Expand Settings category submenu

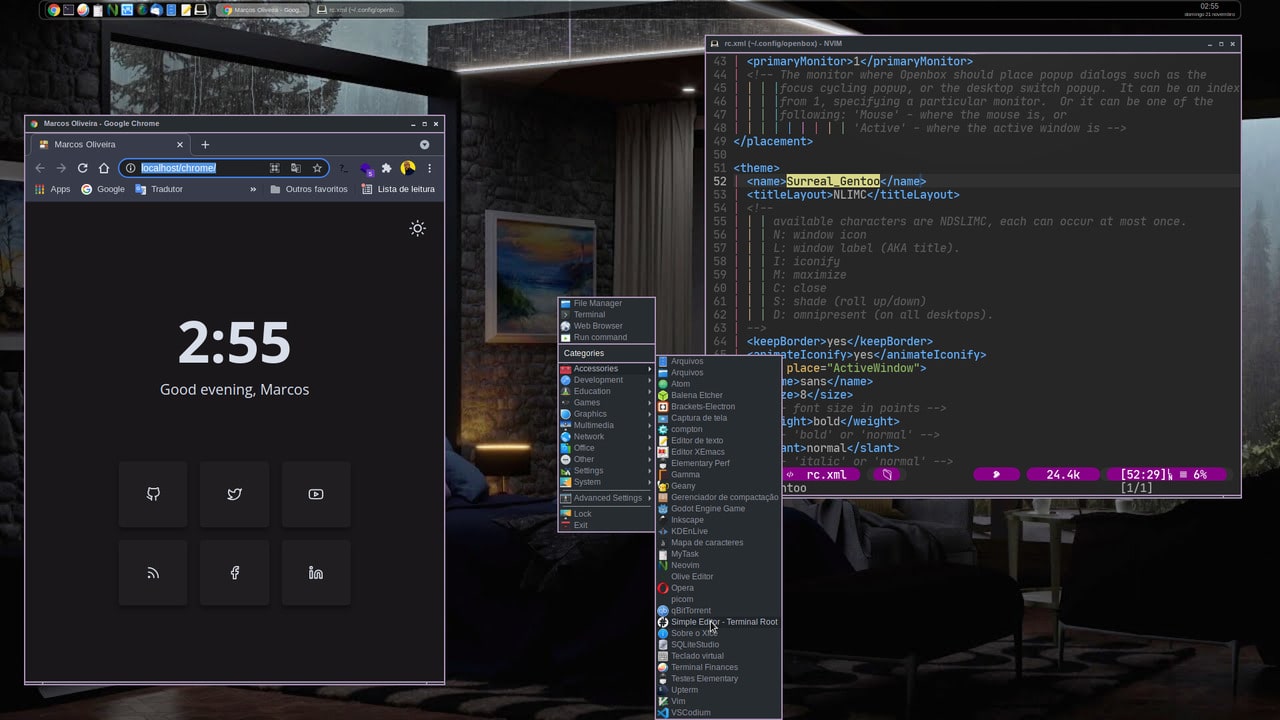point(606,471)
